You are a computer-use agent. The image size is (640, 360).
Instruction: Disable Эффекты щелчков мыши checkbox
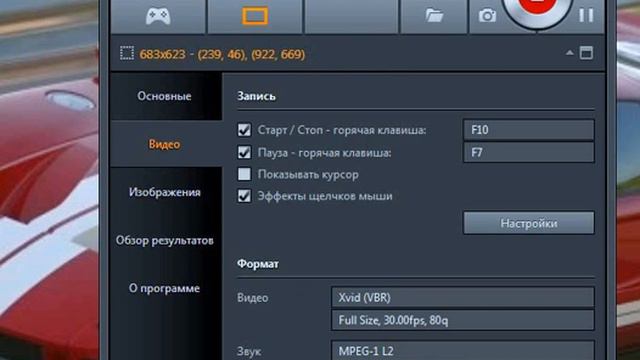coord(244,196)
